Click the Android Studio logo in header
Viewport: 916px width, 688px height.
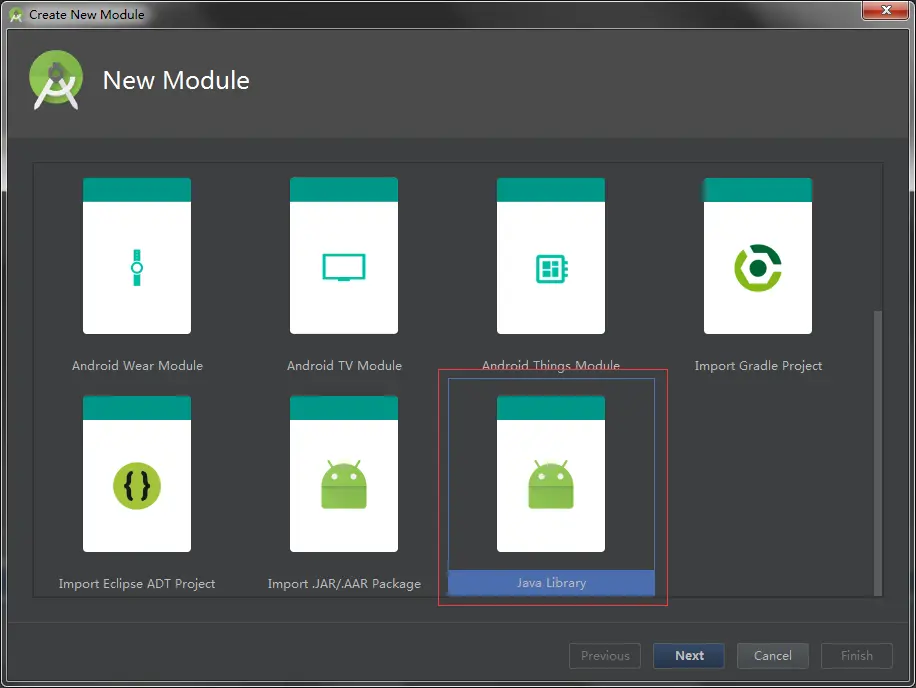(55, 80)
